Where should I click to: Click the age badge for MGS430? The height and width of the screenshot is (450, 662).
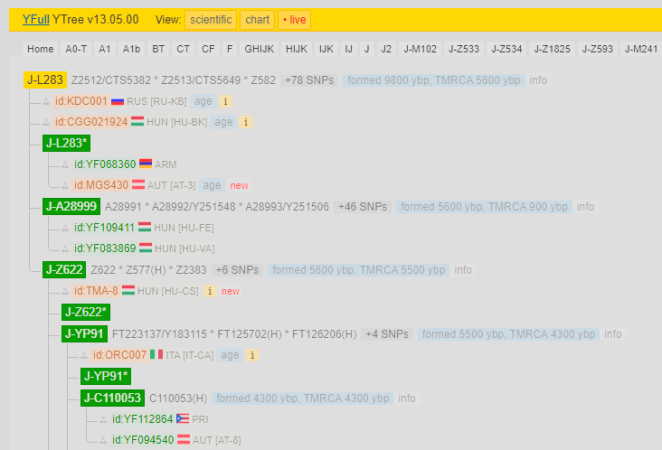click(x=212, y=185)
